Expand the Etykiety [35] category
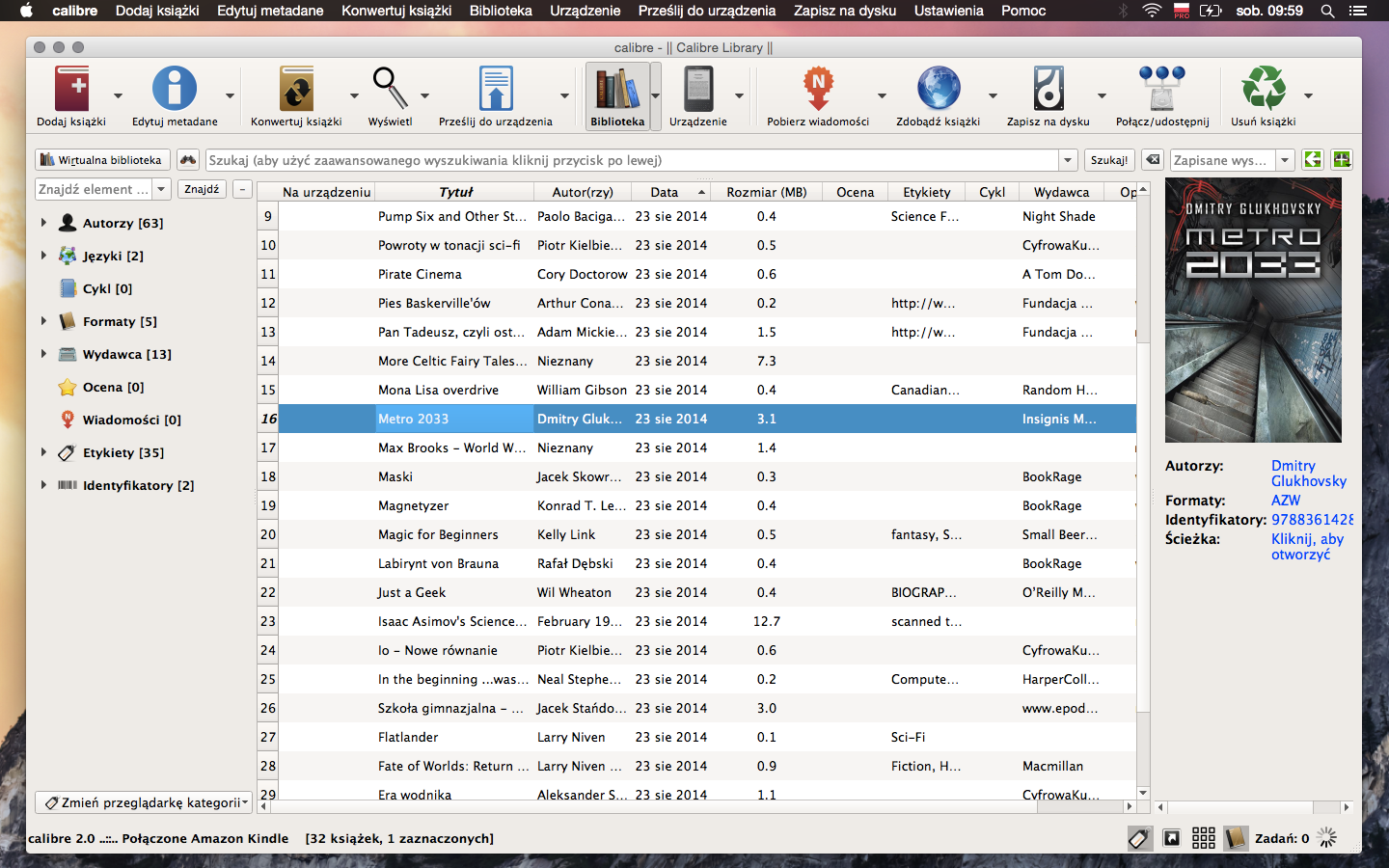1389x868 pixels. point(43,452)
